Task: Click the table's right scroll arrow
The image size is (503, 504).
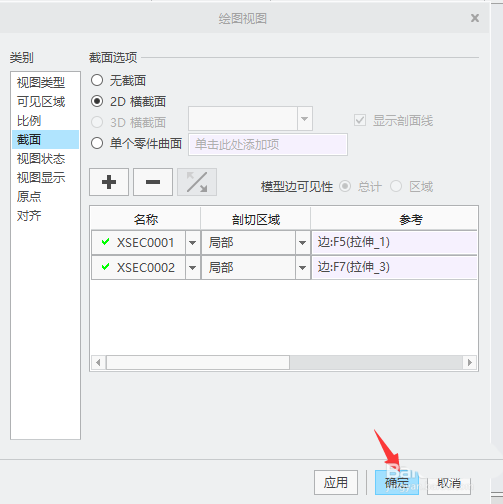Action: click(470, 362)
